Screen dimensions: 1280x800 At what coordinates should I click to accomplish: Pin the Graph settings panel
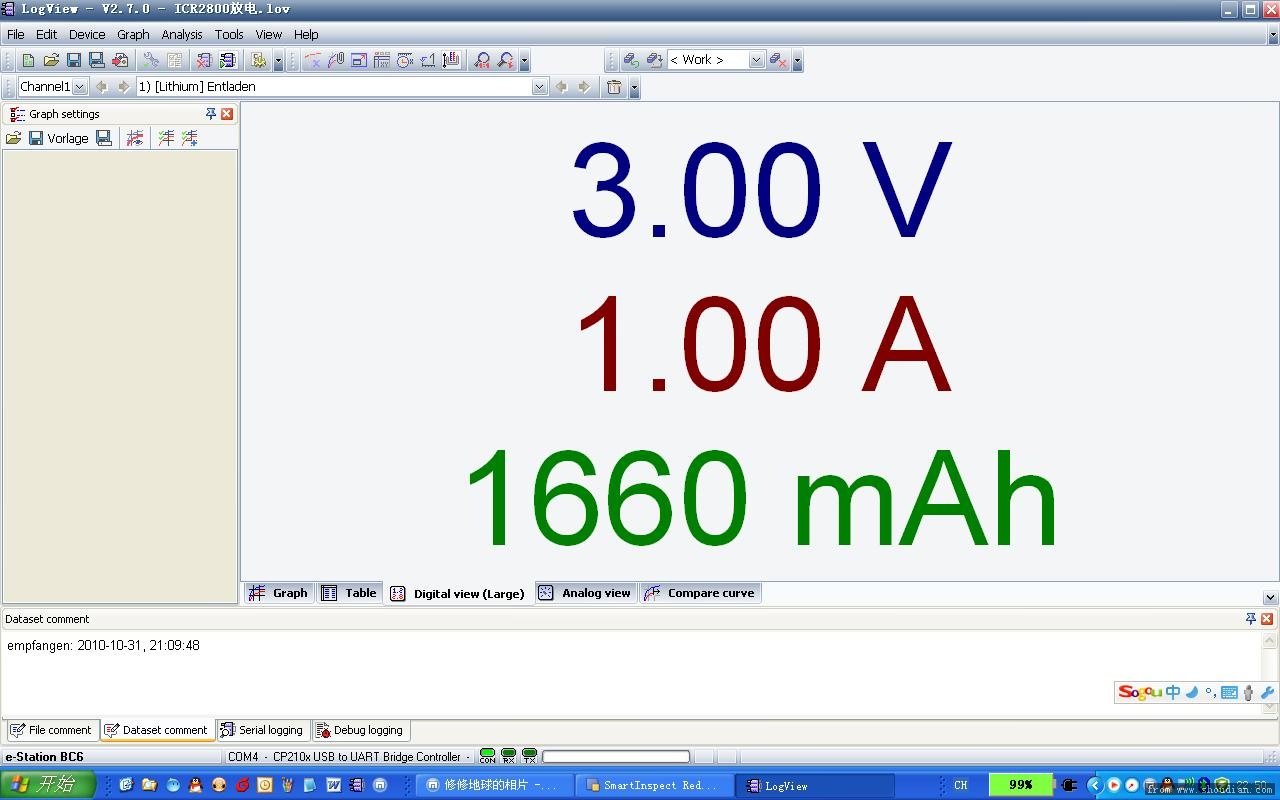(x=211, y=114)
